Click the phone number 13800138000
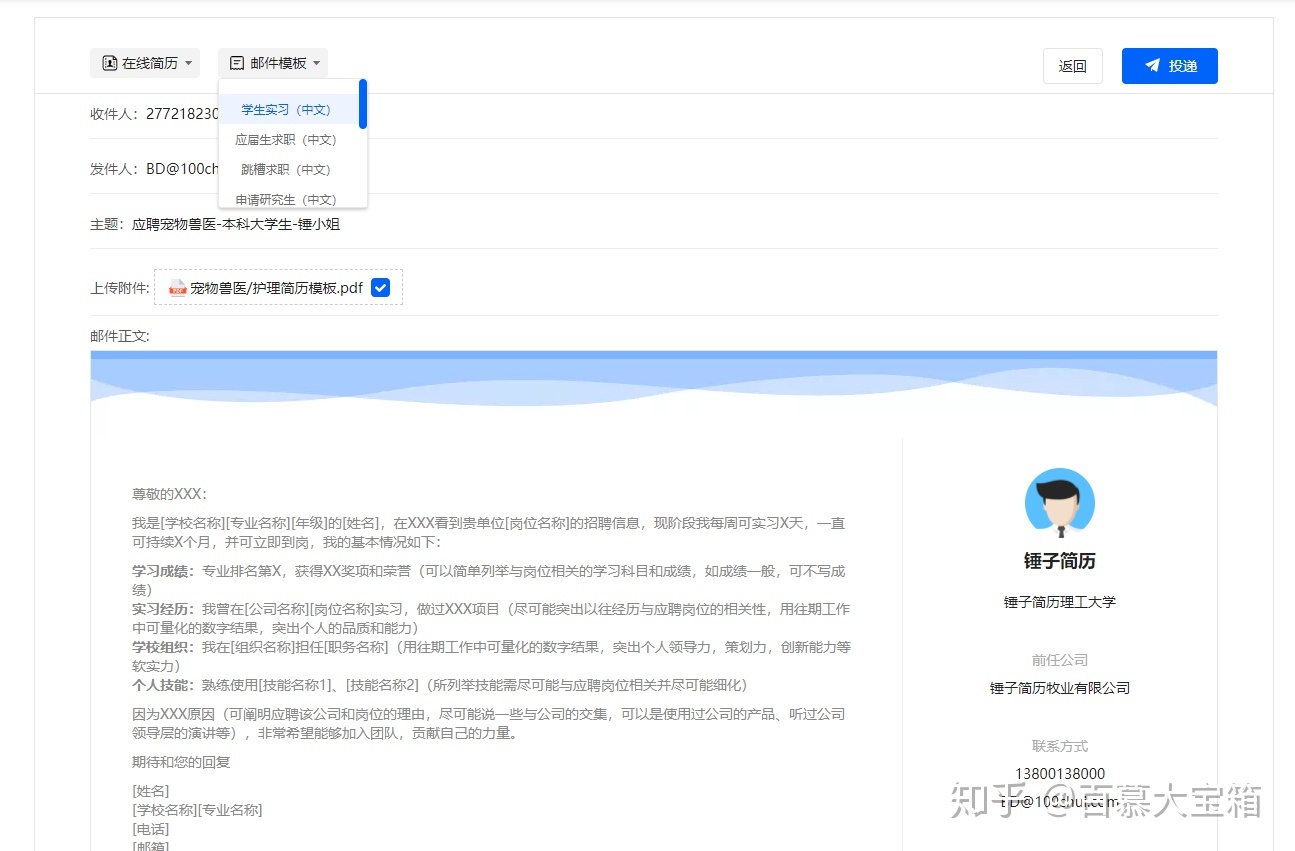The image size is (1295, 851). (x=1059, y=773)
